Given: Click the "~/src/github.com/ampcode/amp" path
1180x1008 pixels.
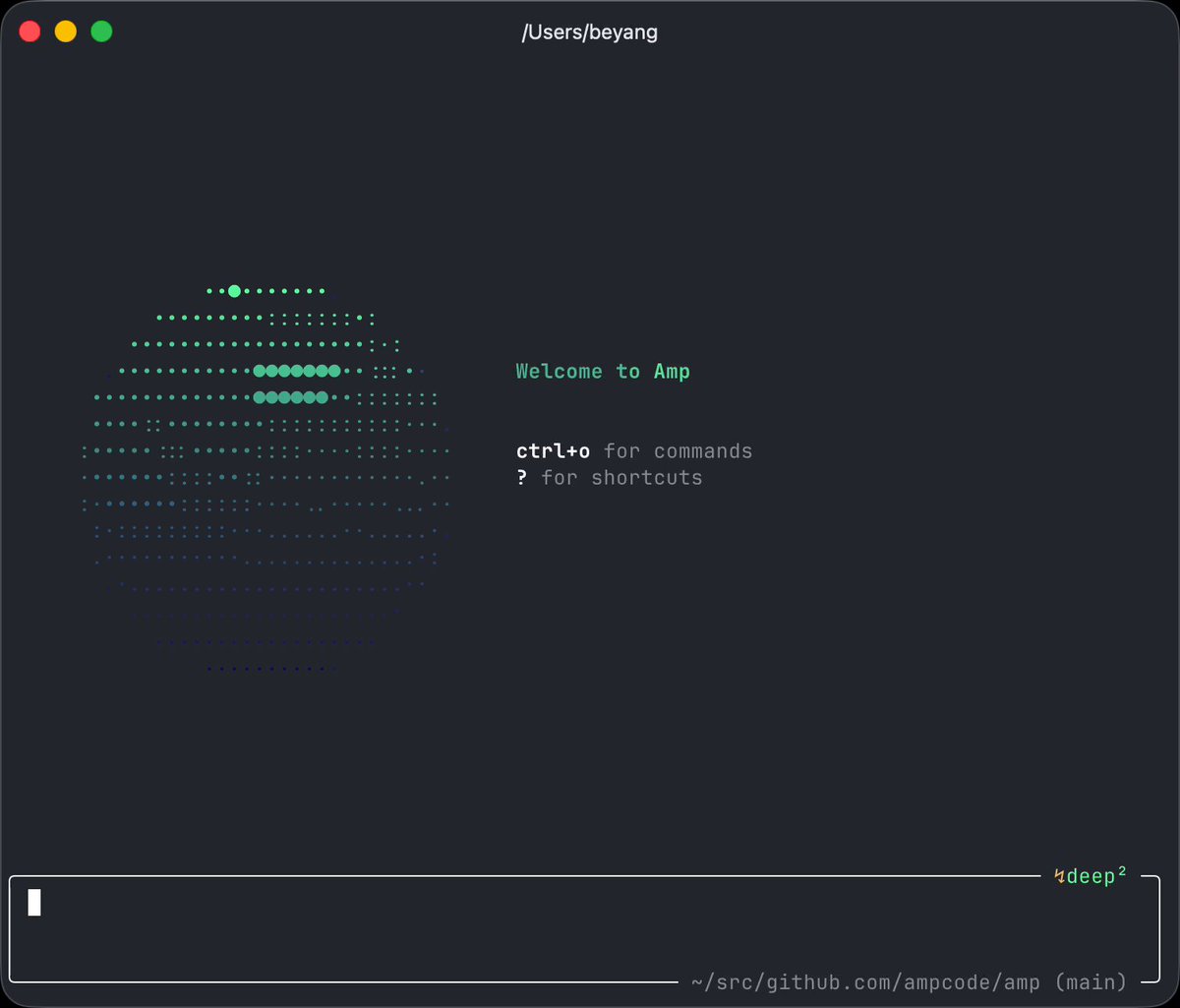Looking at the screenshot, I should [x=865, y=981].
